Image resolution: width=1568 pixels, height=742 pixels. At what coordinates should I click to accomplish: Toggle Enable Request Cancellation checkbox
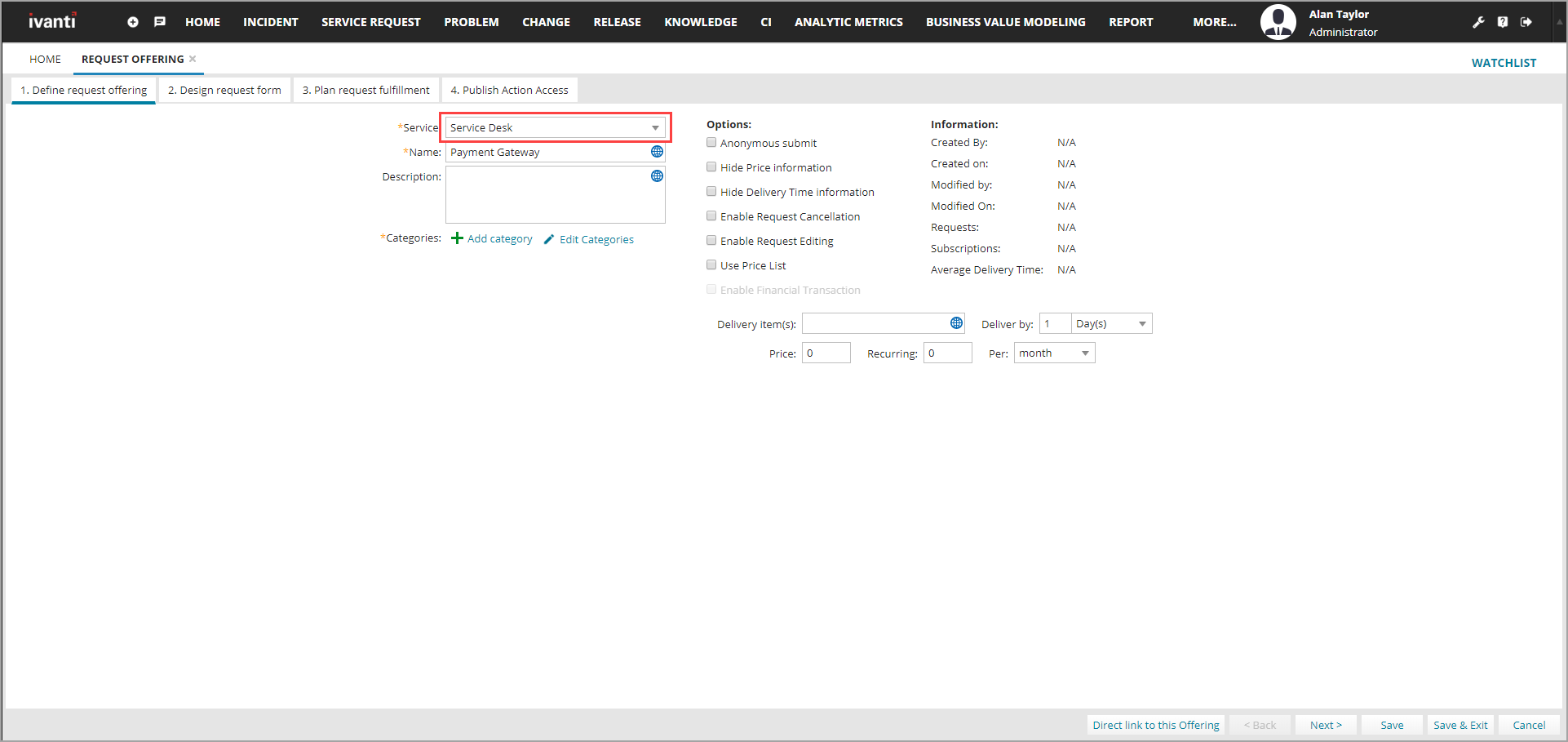[x=711, y=216]
